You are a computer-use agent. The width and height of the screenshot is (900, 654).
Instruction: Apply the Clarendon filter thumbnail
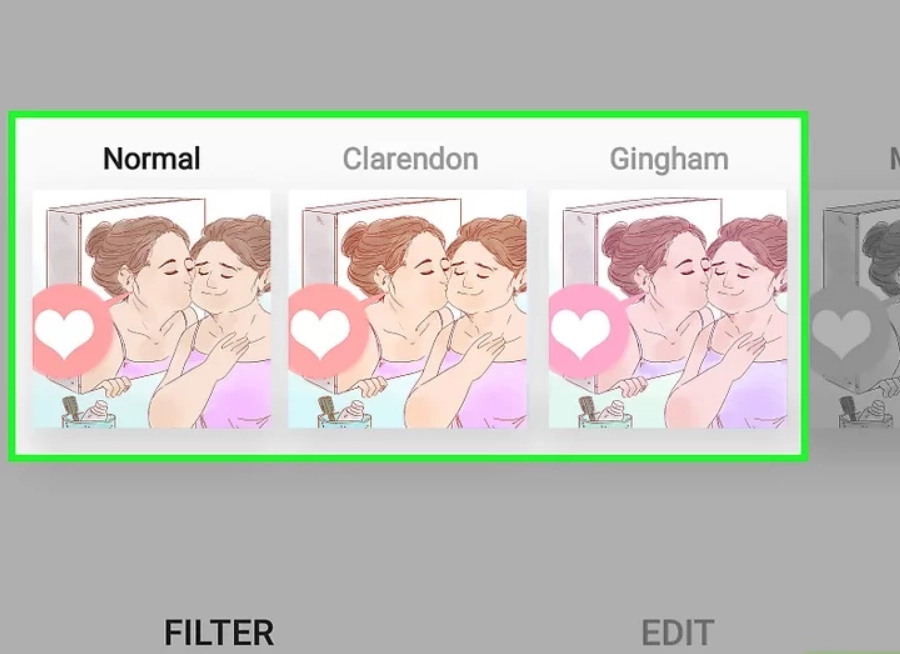[x=407, y=309]
